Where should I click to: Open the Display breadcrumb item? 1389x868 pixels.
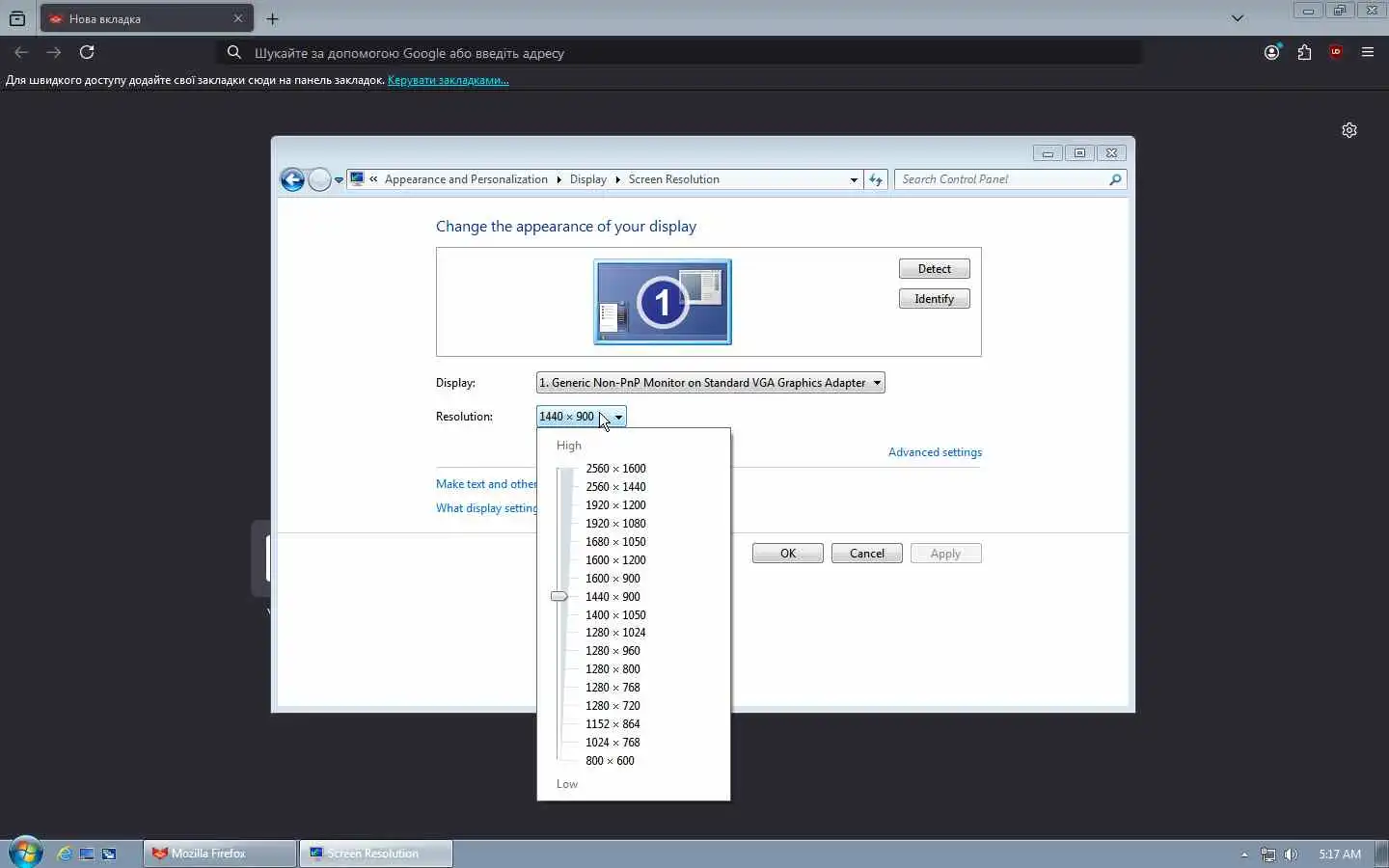[x=587, y=179]
